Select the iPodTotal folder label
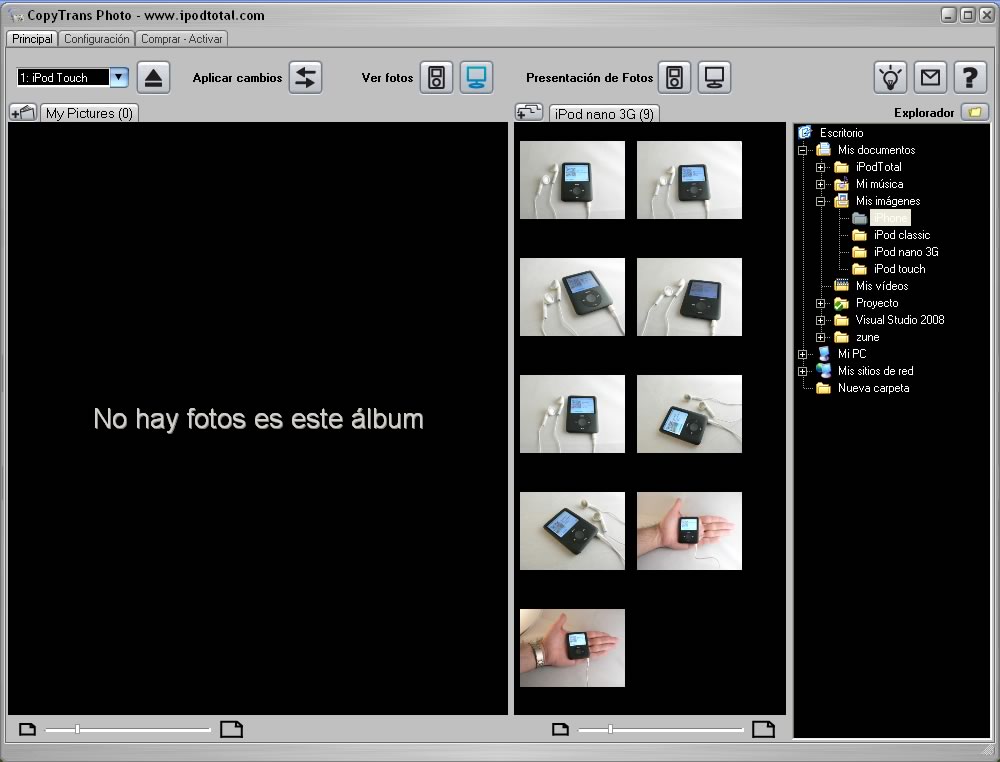The image size is (1000, 762). coord(878,166)
